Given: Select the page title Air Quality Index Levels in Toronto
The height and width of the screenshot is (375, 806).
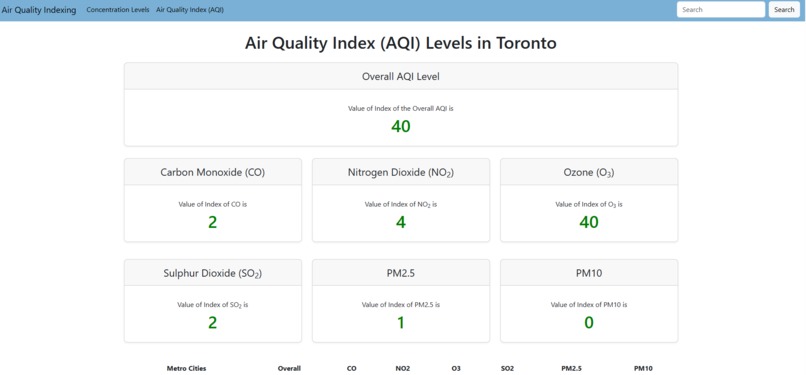Looking at the screenshot, I should (x=400, y=43).
